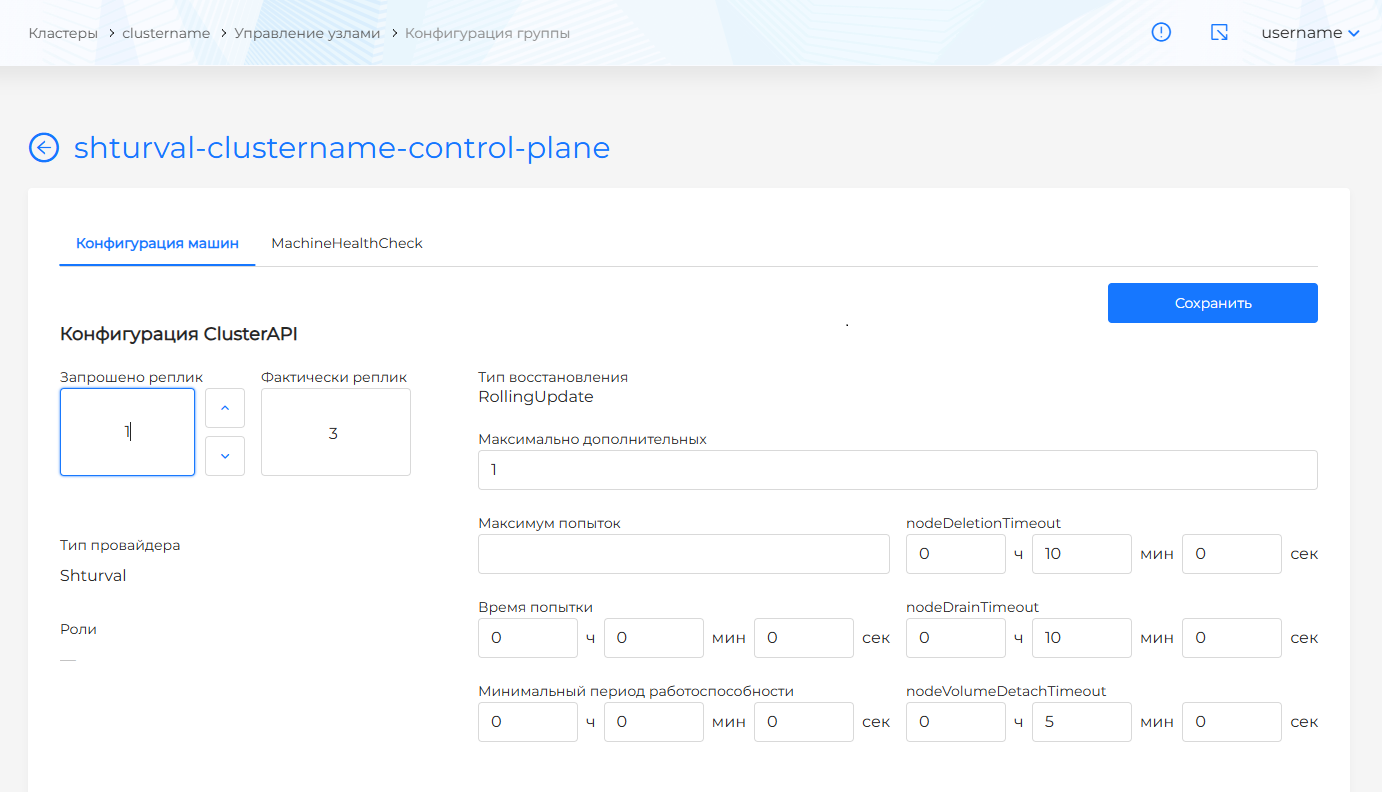Open the username dropdown menu

pos(1310,33)
